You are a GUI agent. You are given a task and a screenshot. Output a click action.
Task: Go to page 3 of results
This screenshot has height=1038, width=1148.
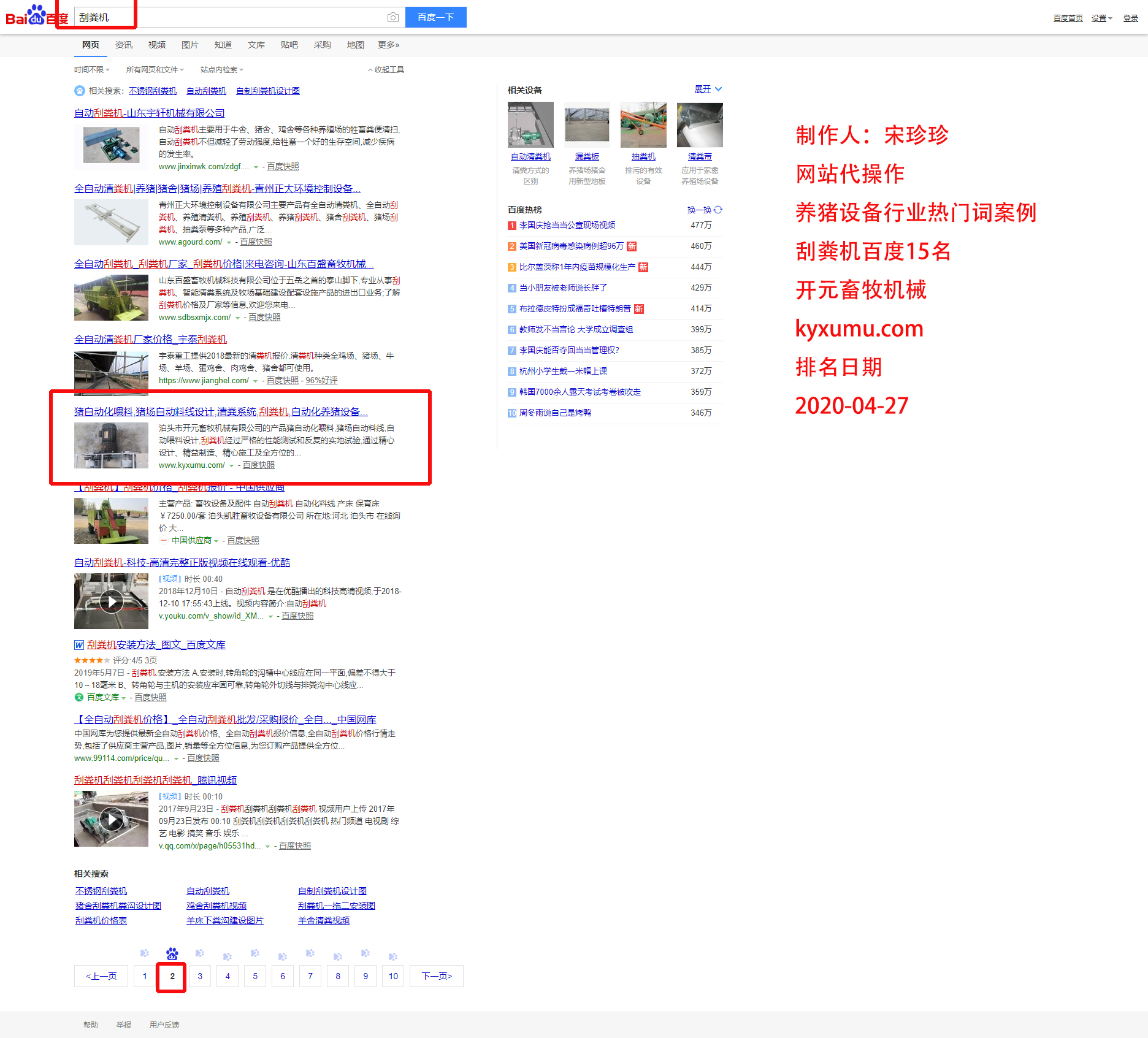click(200, 976)
